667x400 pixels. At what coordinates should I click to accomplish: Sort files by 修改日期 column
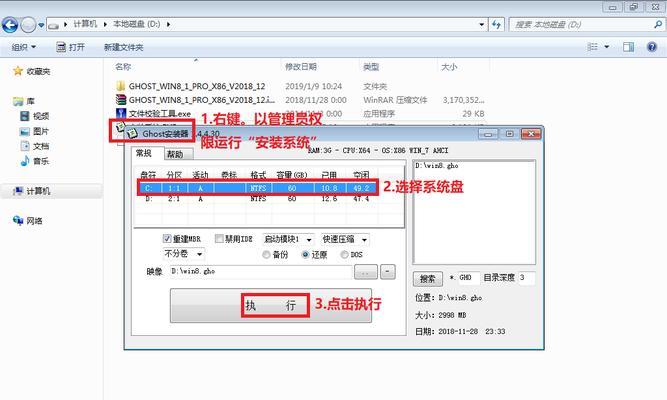(x=301, y=67)
